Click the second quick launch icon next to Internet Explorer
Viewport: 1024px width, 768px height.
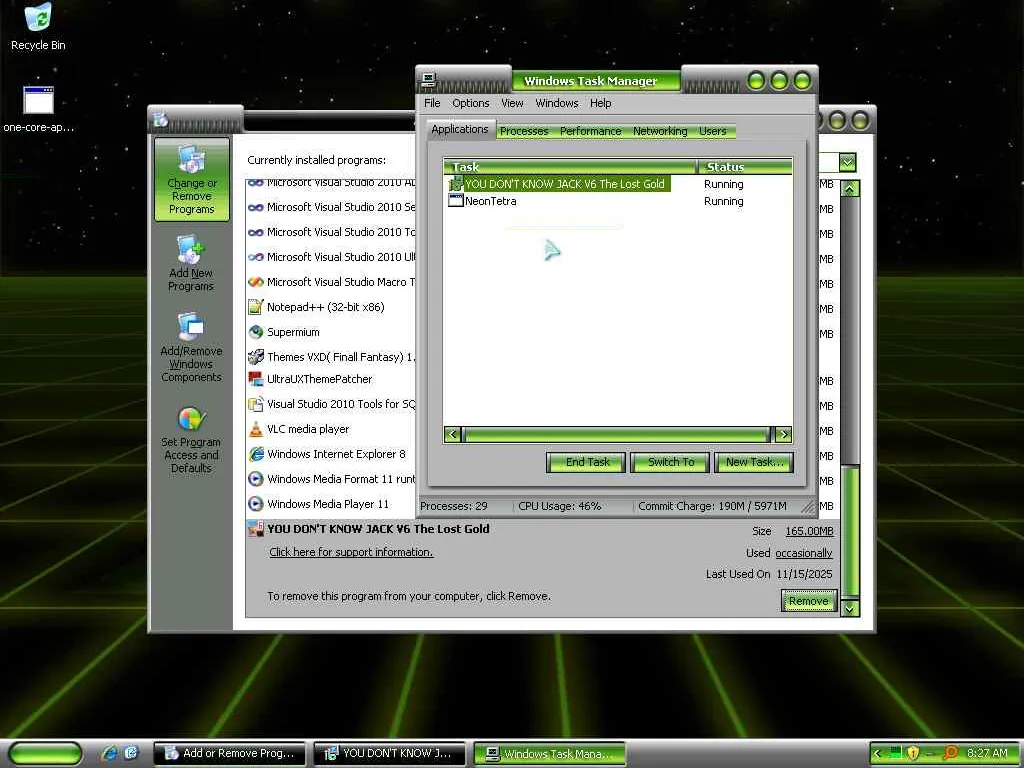coord(131,753)
